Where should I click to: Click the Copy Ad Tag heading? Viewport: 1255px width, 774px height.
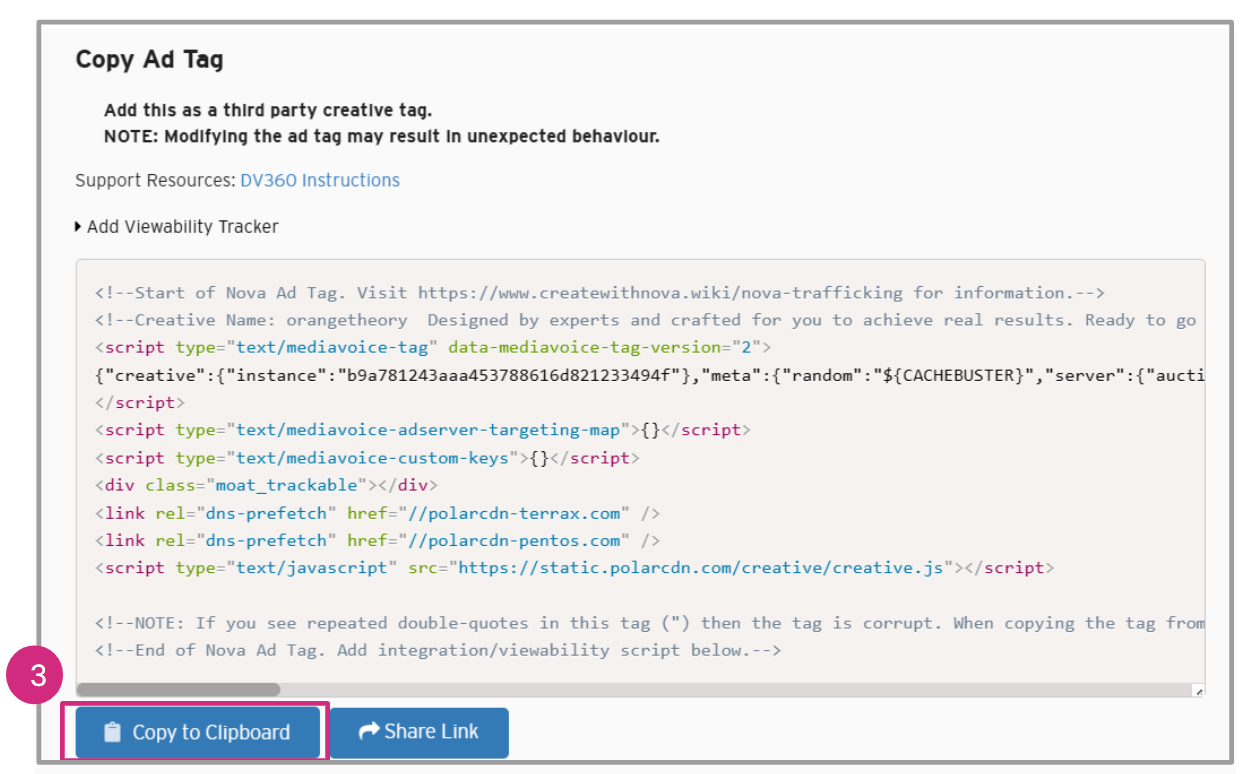point(149,59)
